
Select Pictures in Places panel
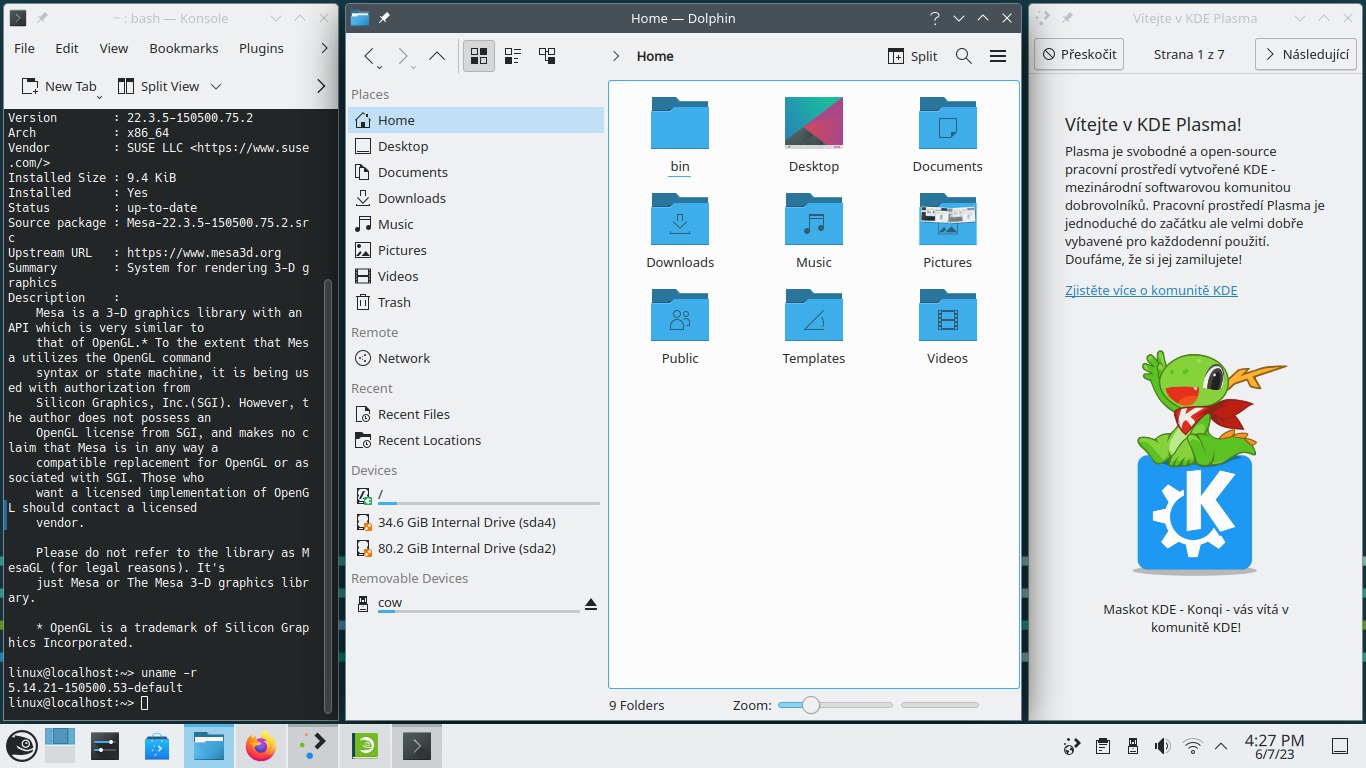(476, 250)
